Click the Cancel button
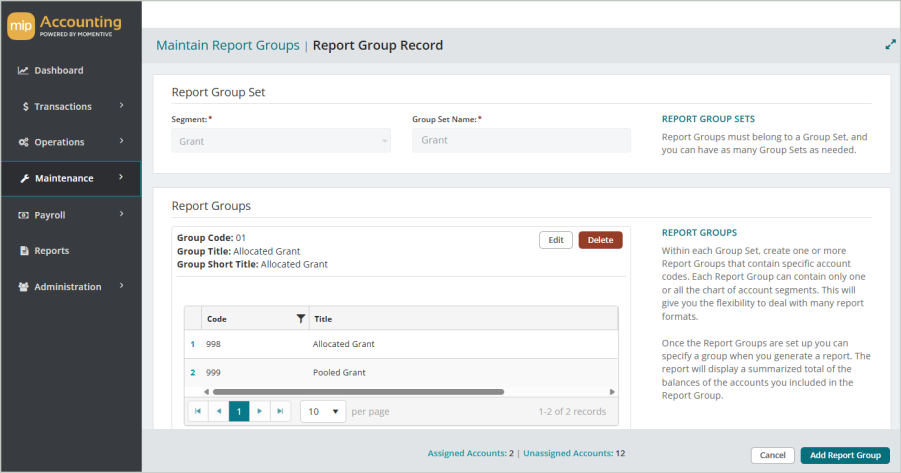 click(772, 455)
